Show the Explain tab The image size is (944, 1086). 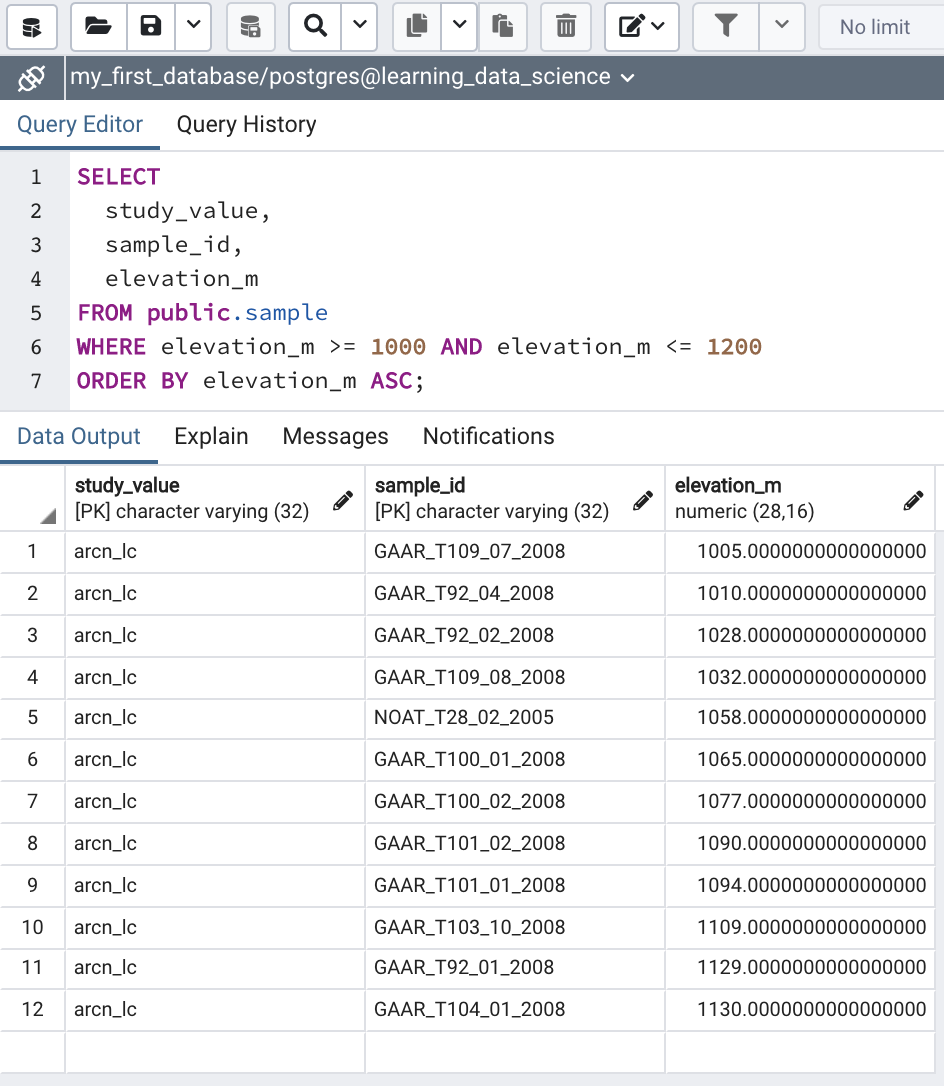pos(211,437)
